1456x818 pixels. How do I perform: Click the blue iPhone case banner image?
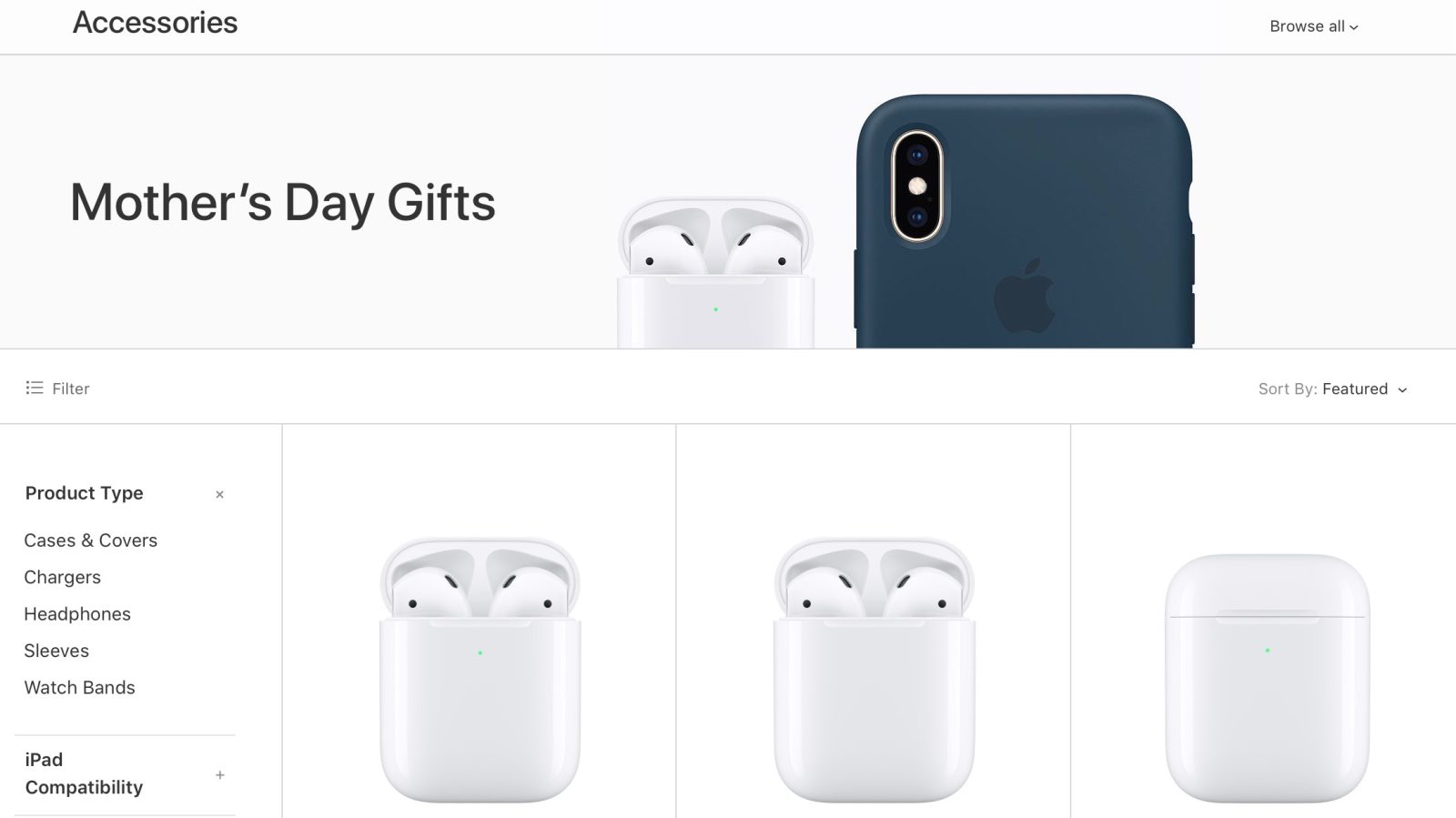point(1024,221)
